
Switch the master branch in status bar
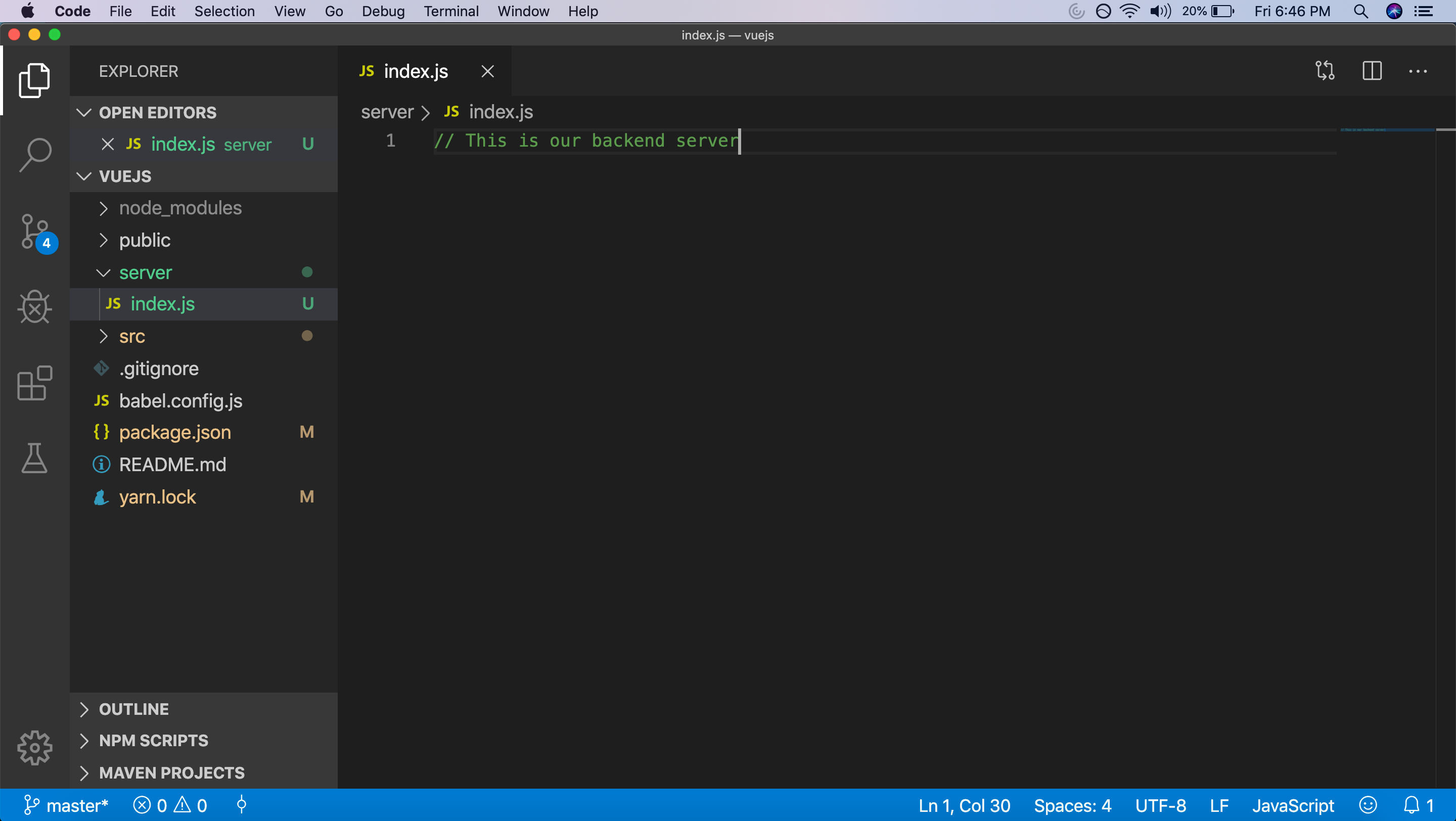67,805
